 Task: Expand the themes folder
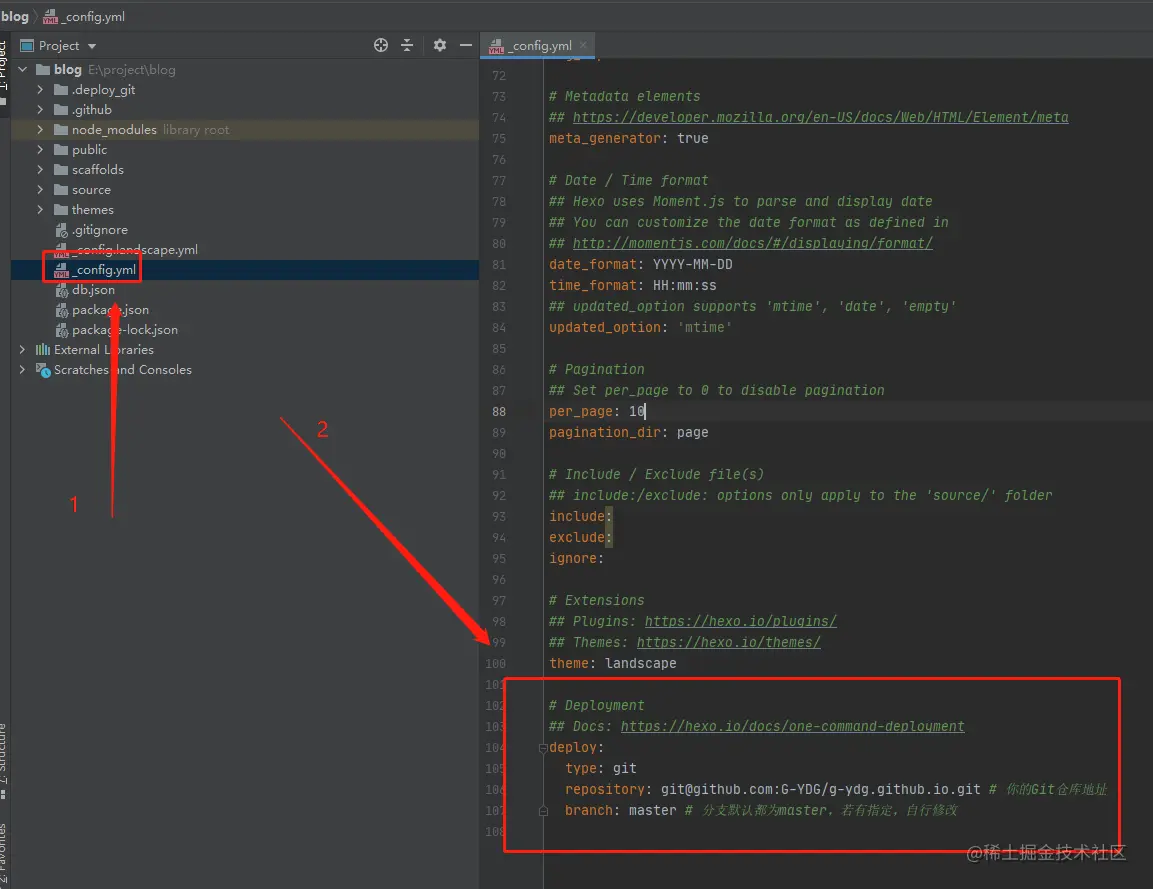pyautogui.click(x=40, y=210)
